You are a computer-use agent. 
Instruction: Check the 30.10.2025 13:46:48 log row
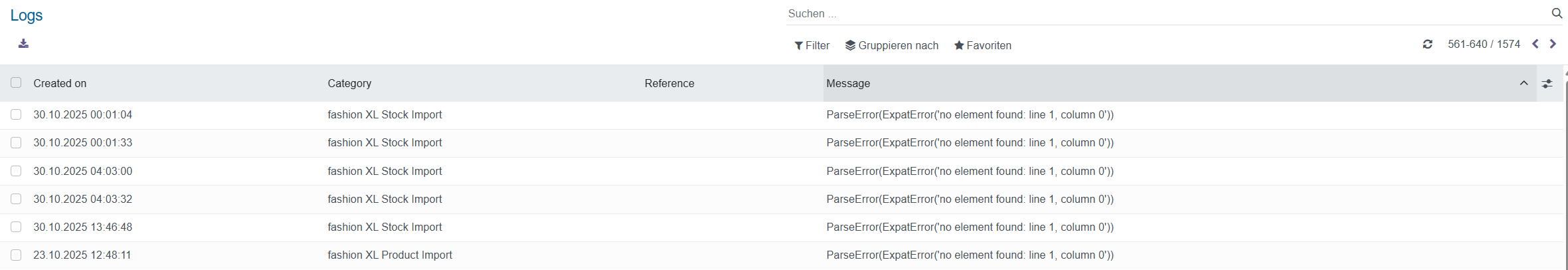click(16, 227)
